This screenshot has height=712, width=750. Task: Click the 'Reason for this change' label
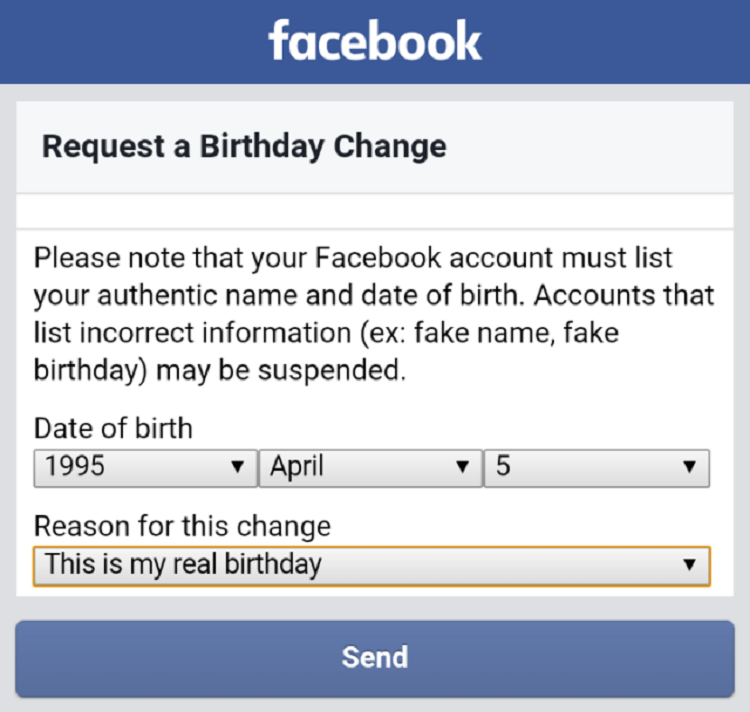(x=182, y=526)
